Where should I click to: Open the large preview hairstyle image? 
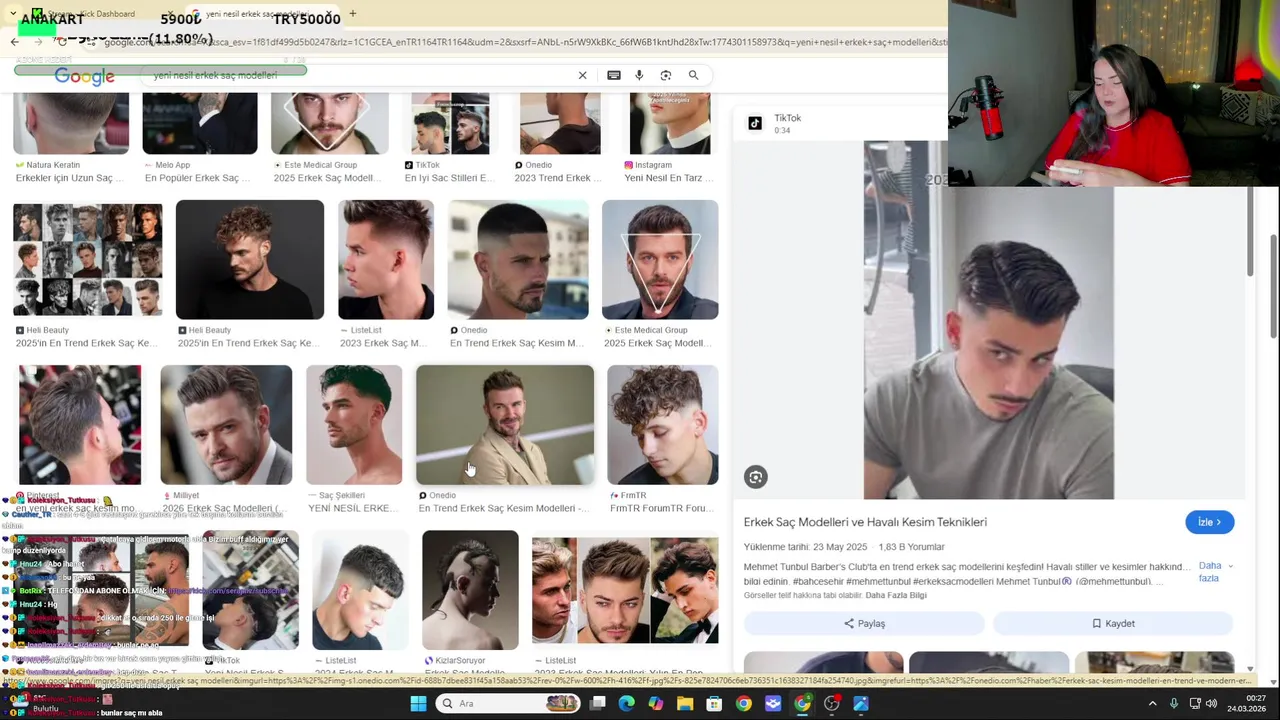coord(988,320)
